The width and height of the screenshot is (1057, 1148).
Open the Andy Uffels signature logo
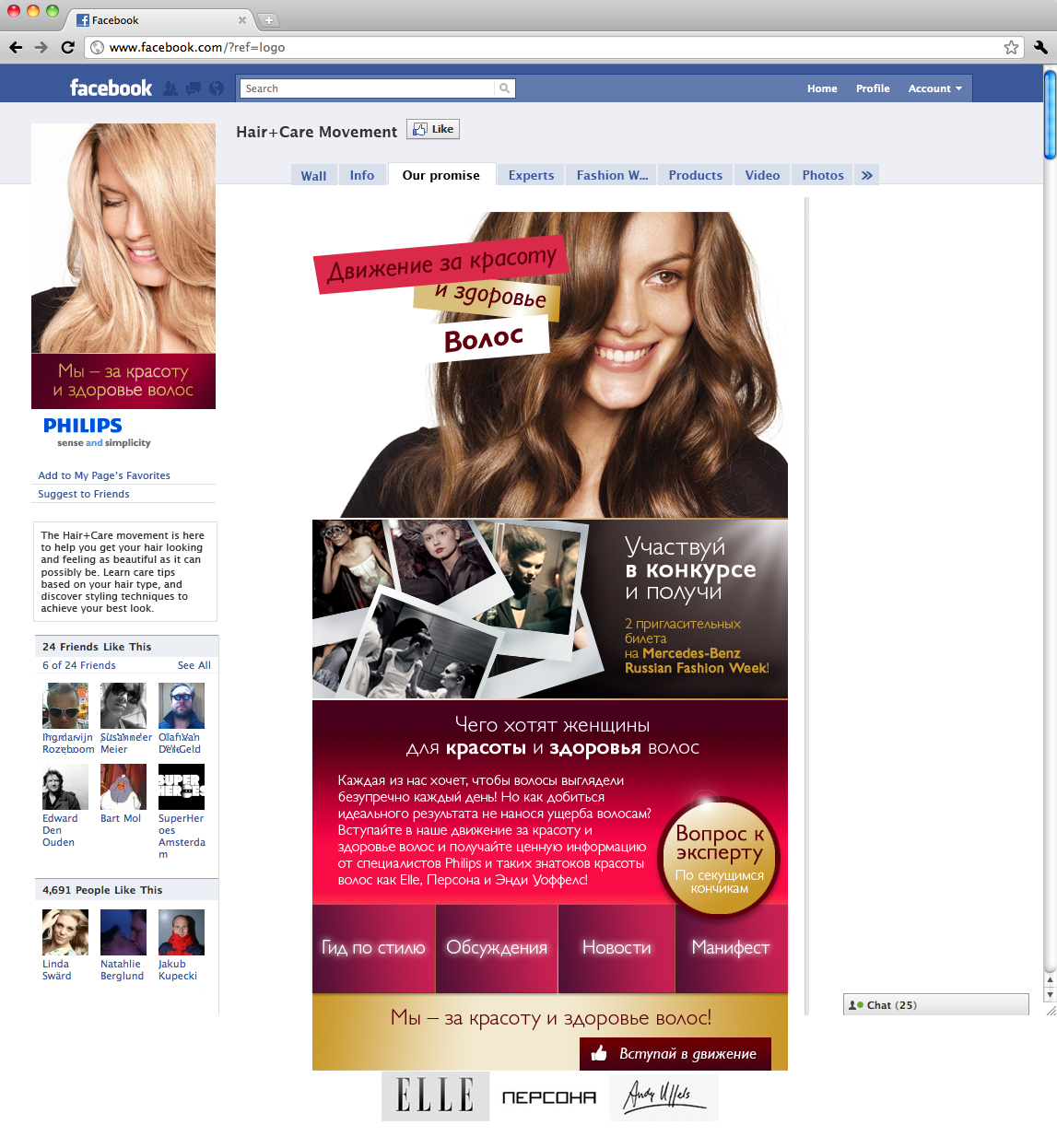click(664, 1096)
